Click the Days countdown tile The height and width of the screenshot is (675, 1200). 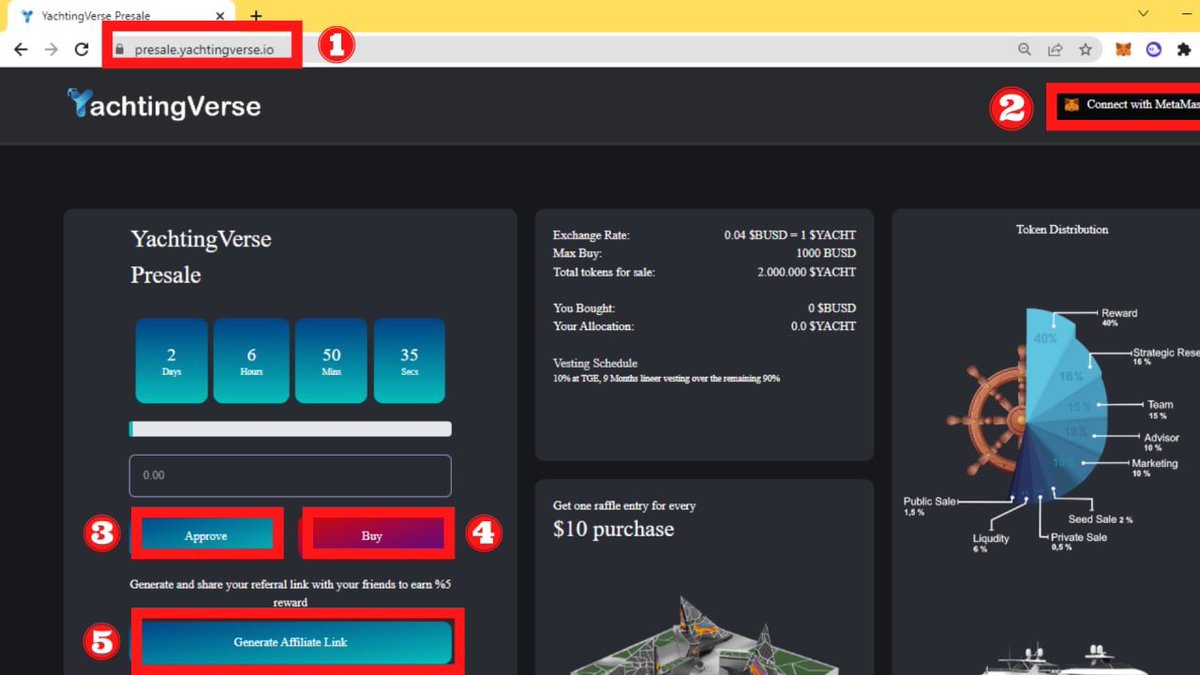pos(171,361)
